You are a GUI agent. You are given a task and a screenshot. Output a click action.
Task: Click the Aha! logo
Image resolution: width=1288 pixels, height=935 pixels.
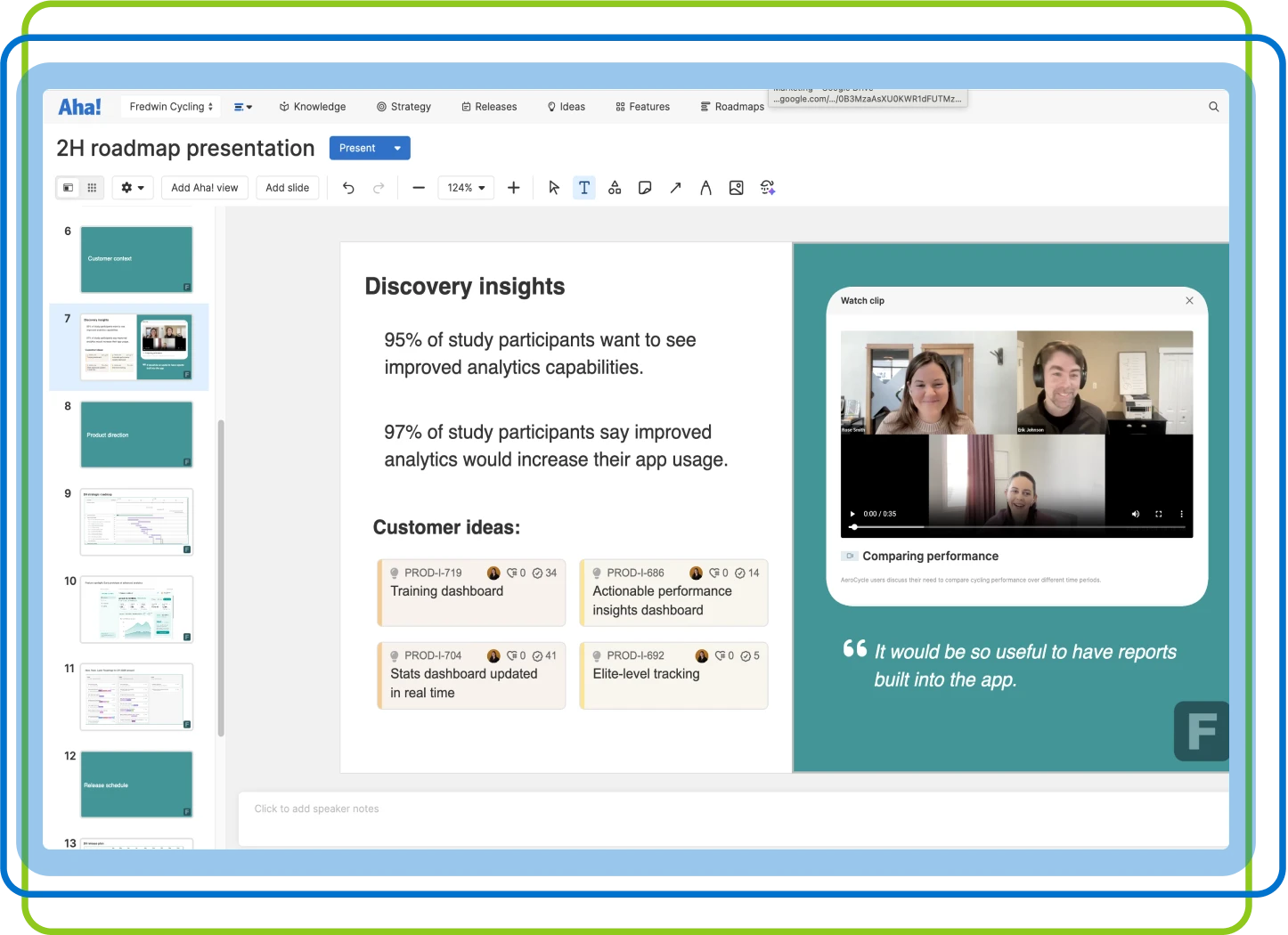coord(79,107)
